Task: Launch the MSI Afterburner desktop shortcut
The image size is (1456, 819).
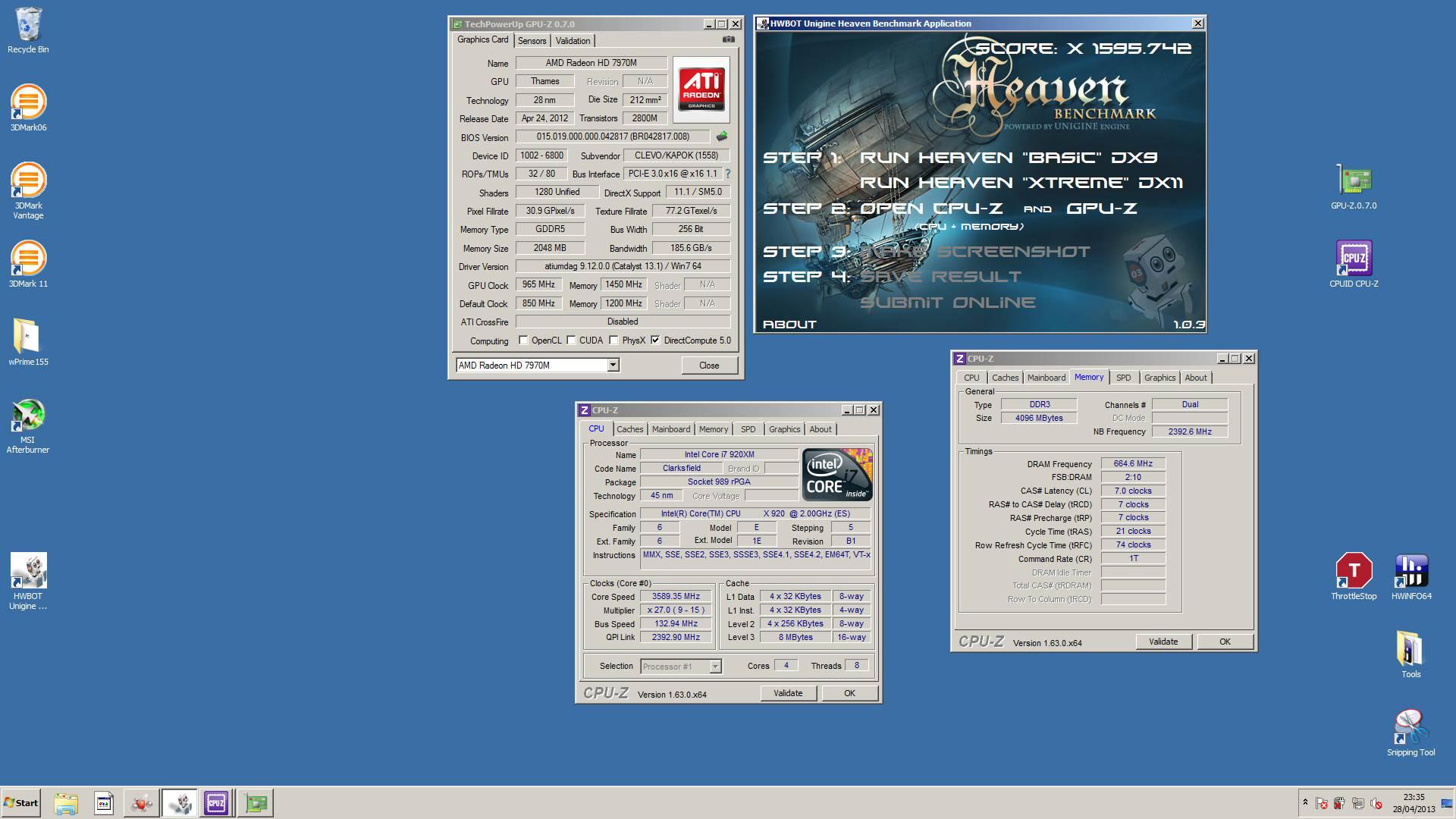Action: pos(28,425)
